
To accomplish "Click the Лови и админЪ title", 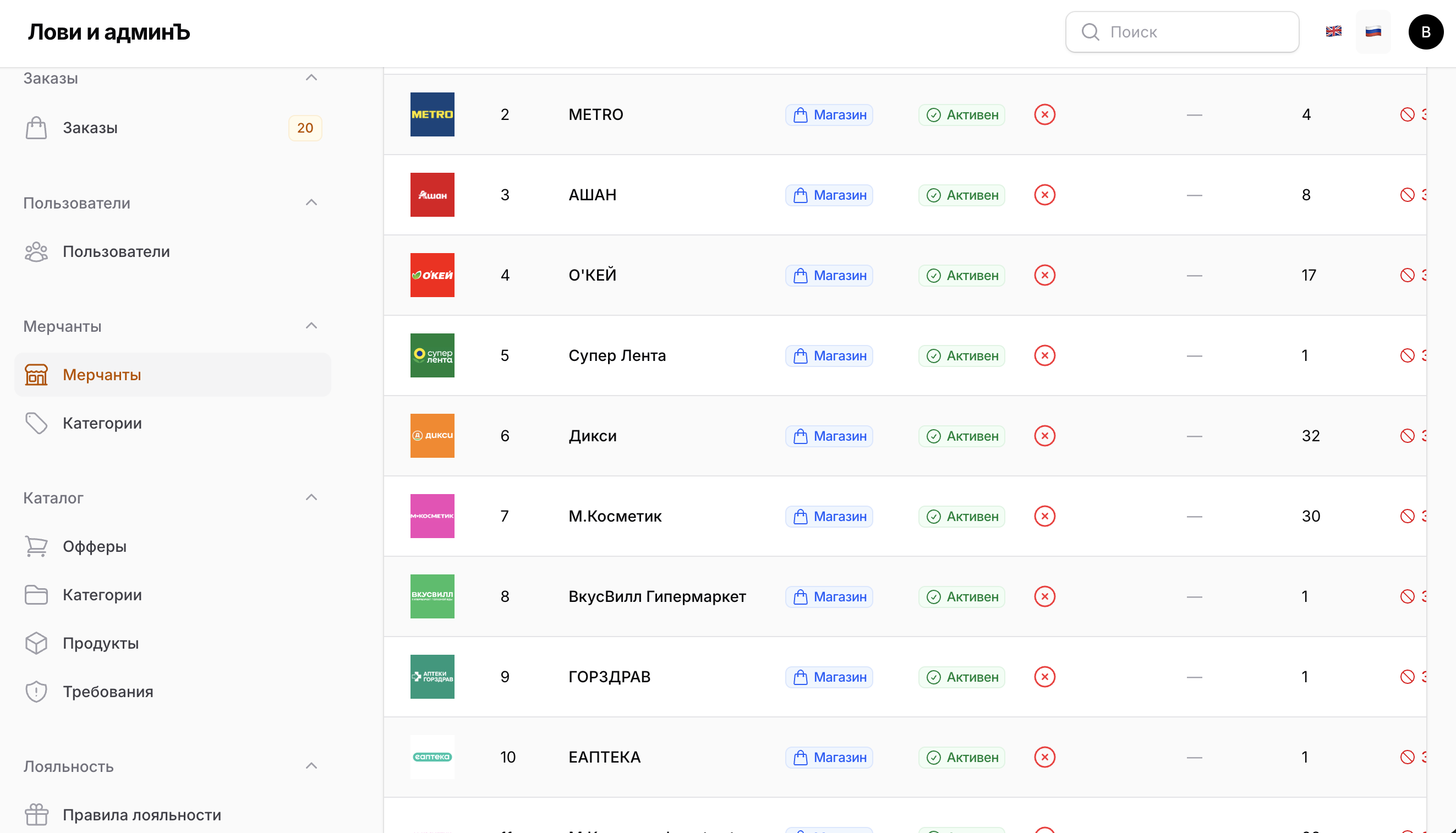I will coord(109,32).
